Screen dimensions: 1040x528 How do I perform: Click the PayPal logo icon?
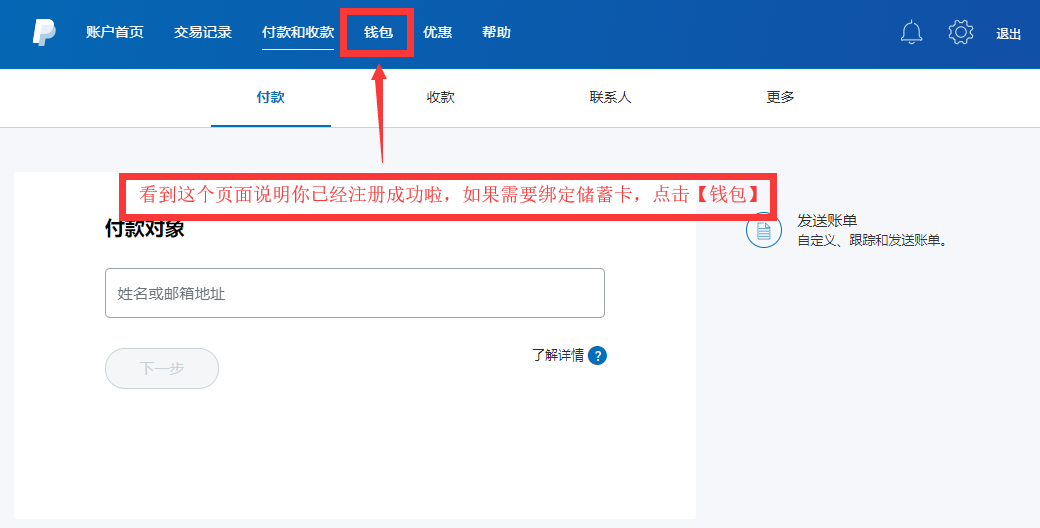tap(44, 33)
